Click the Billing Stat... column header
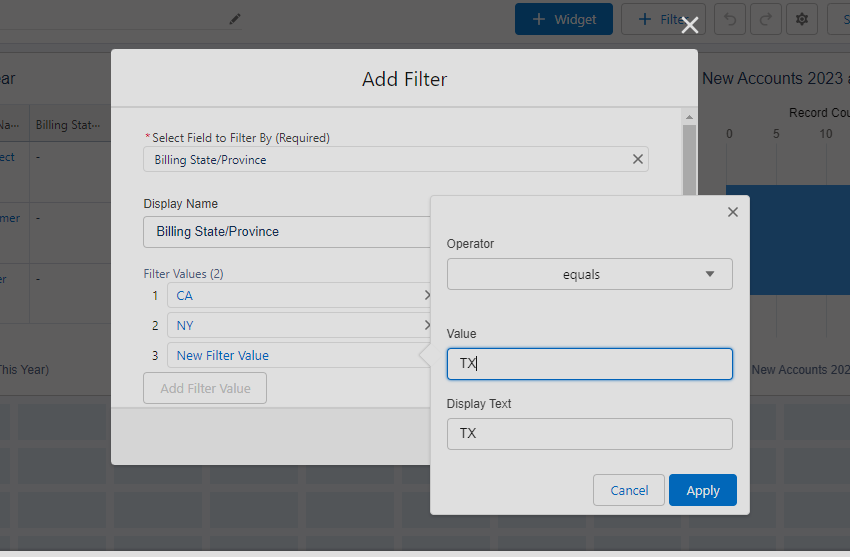Image resolution: width=850 pixels, height=557 pixels. point(68,125)
